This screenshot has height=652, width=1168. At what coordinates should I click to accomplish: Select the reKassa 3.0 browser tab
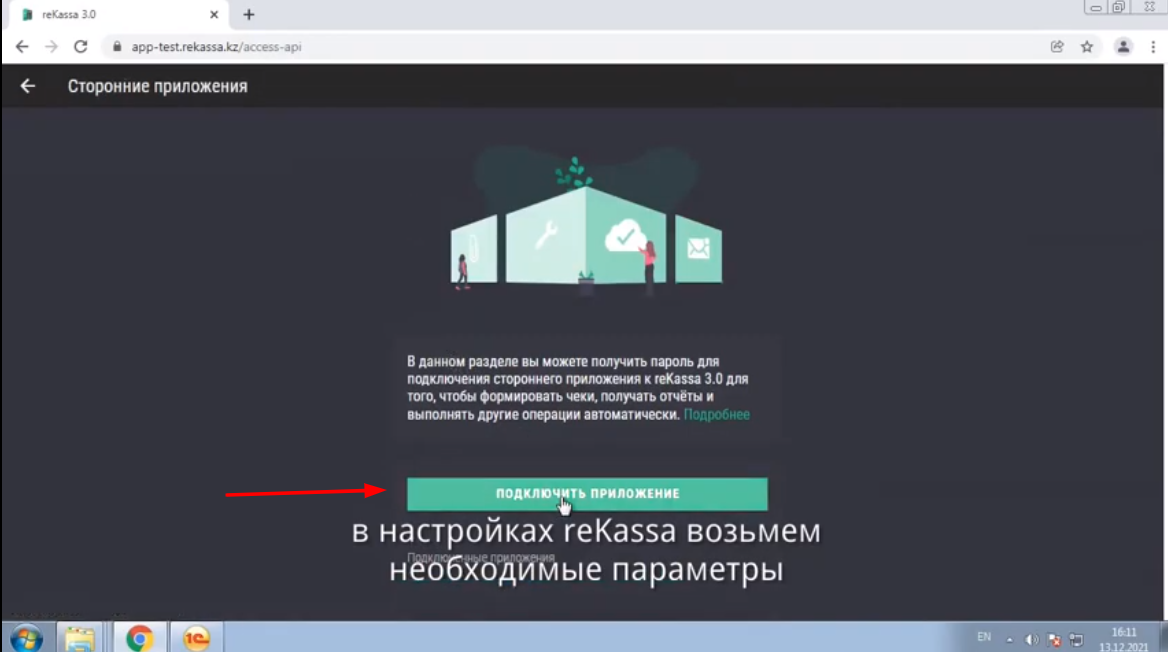(119, 15)
